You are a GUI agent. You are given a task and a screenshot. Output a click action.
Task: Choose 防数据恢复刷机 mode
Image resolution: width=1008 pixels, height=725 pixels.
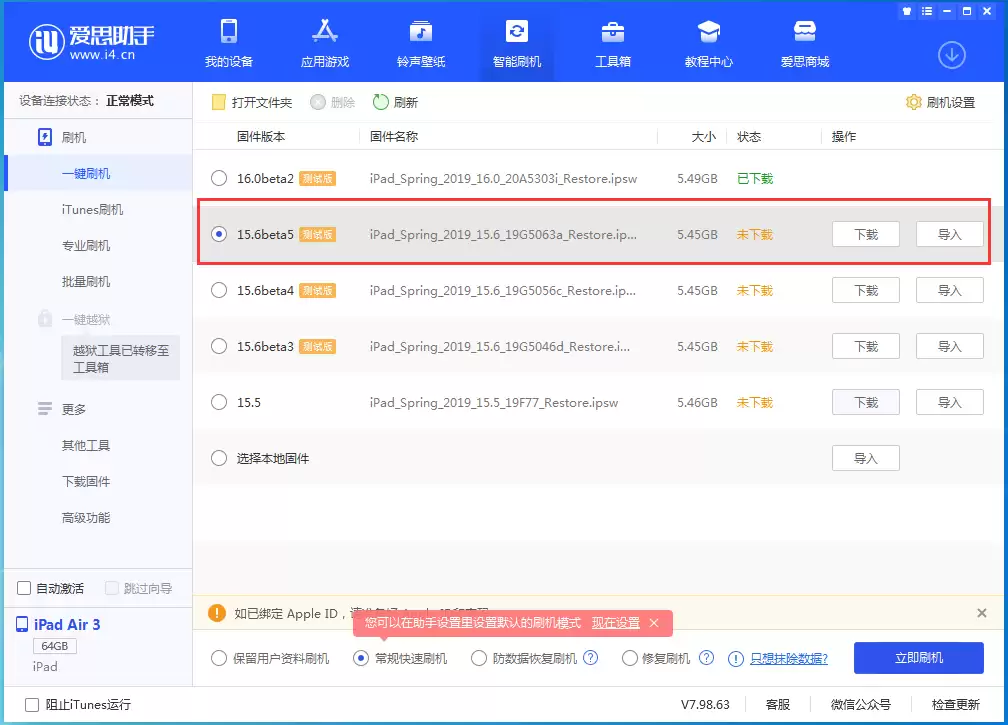tap(478, 658)
